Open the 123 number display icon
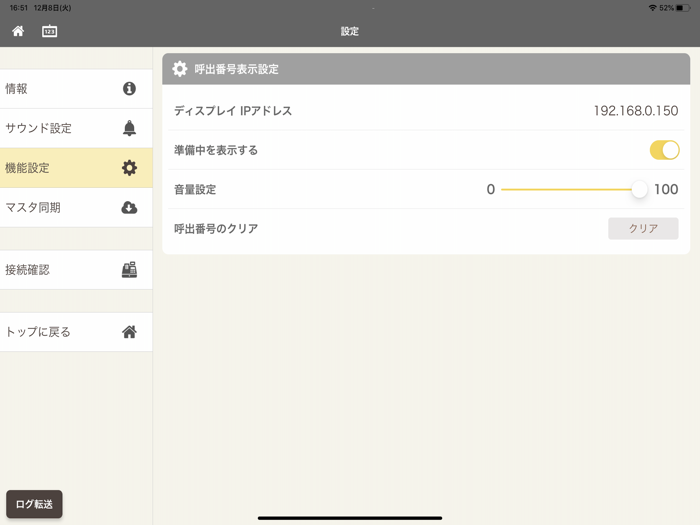Image resolution: width=700 pixels, height=525 pixels. tap(50, 31)
